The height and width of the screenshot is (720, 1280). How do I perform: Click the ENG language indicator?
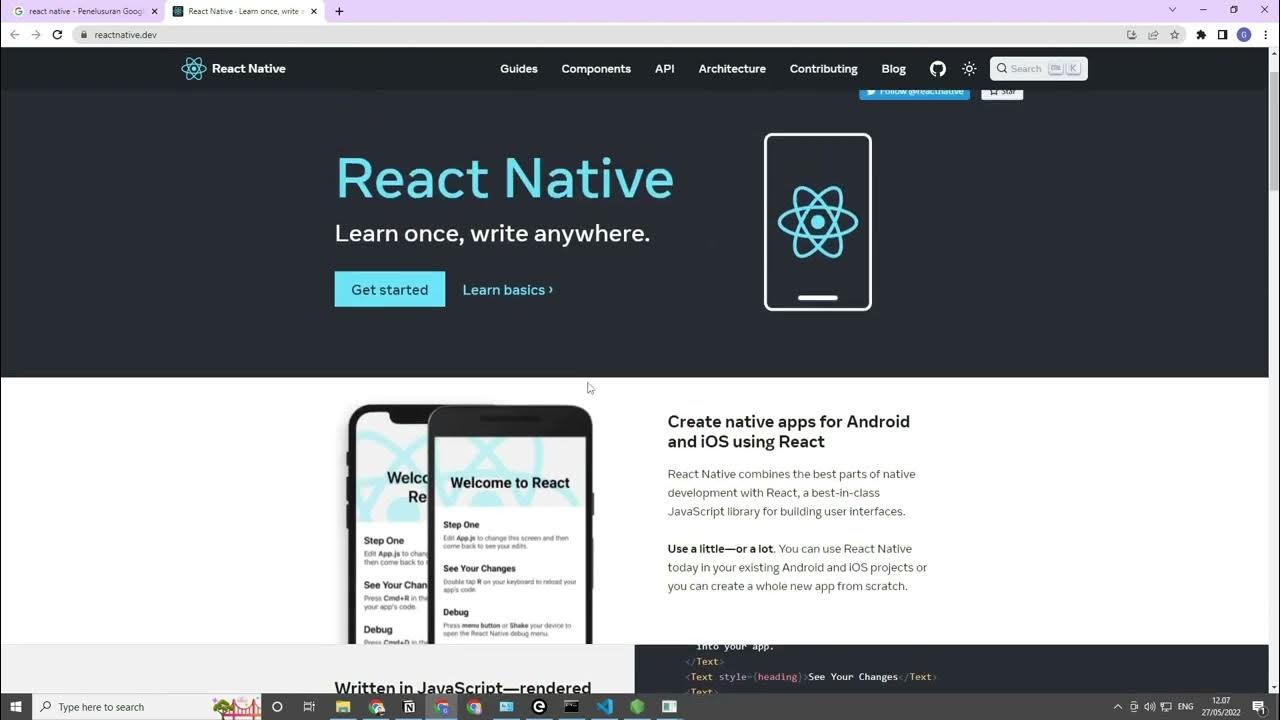[x=1186, y=707]
